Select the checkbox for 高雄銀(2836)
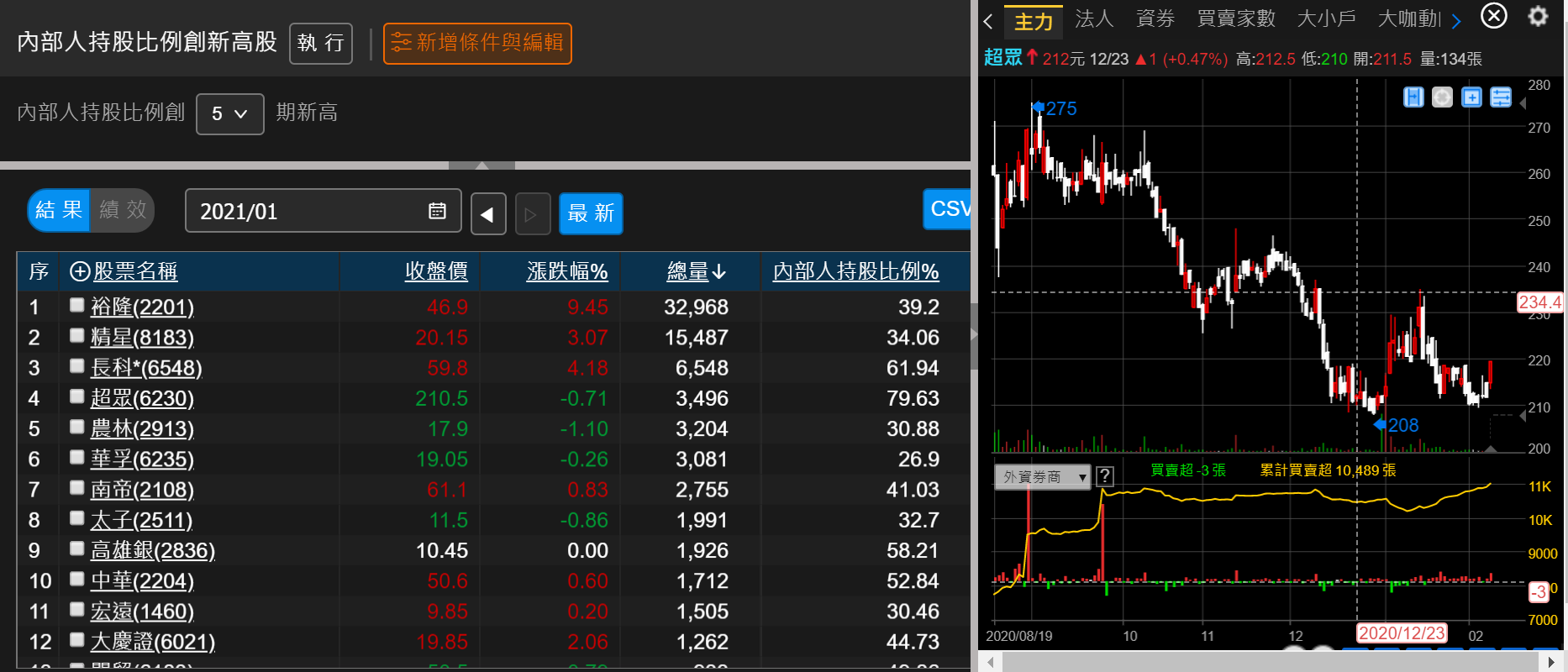Viewport: 1568px width, 672px height. pos(77,549)
